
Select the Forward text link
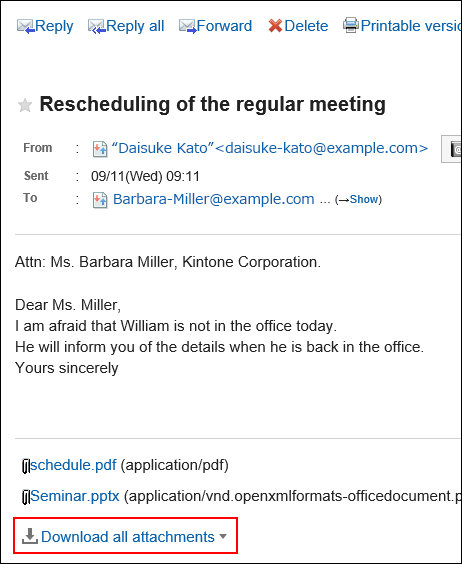point(225,26)
